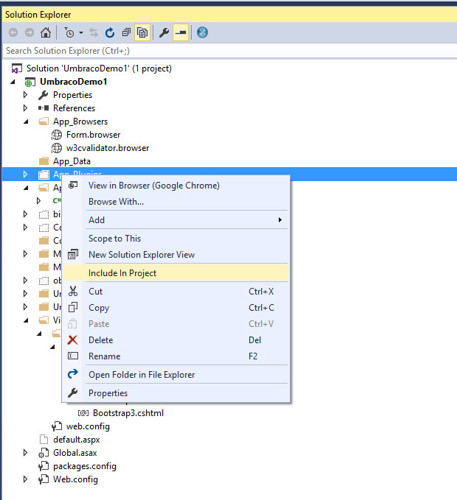Open the Pending Changes Filter dropdown arrow
Viewport: 457px width, 500px height.
pyautogui.click(x=81, y=33)
